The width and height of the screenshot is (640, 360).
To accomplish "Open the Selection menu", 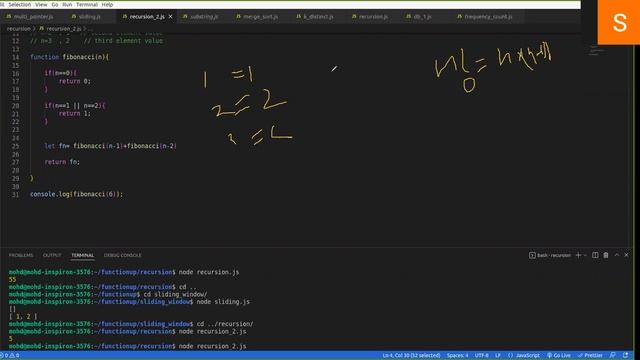I will (20, 4).
